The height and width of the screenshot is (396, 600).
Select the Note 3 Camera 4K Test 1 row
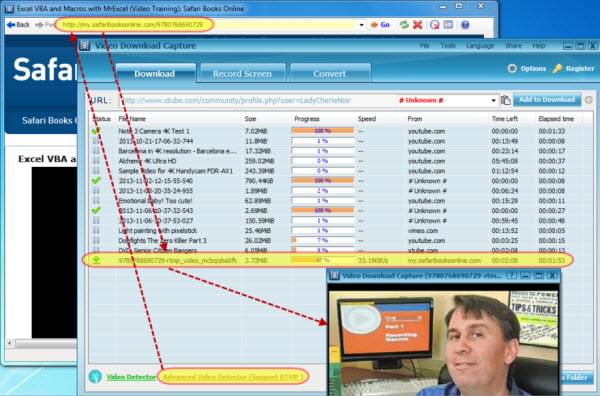(x=335, y=131)
